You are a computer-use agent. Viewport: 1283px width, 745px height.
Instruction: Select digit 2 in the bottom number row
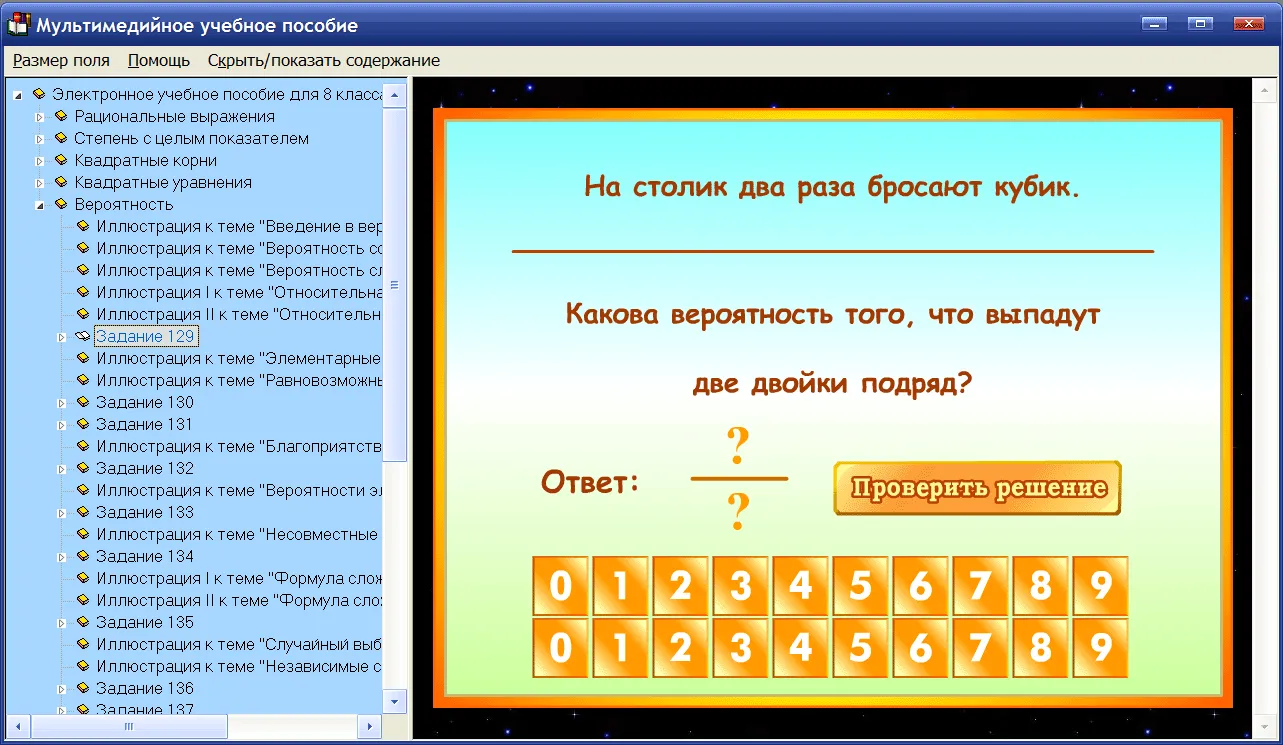(680, 648)
